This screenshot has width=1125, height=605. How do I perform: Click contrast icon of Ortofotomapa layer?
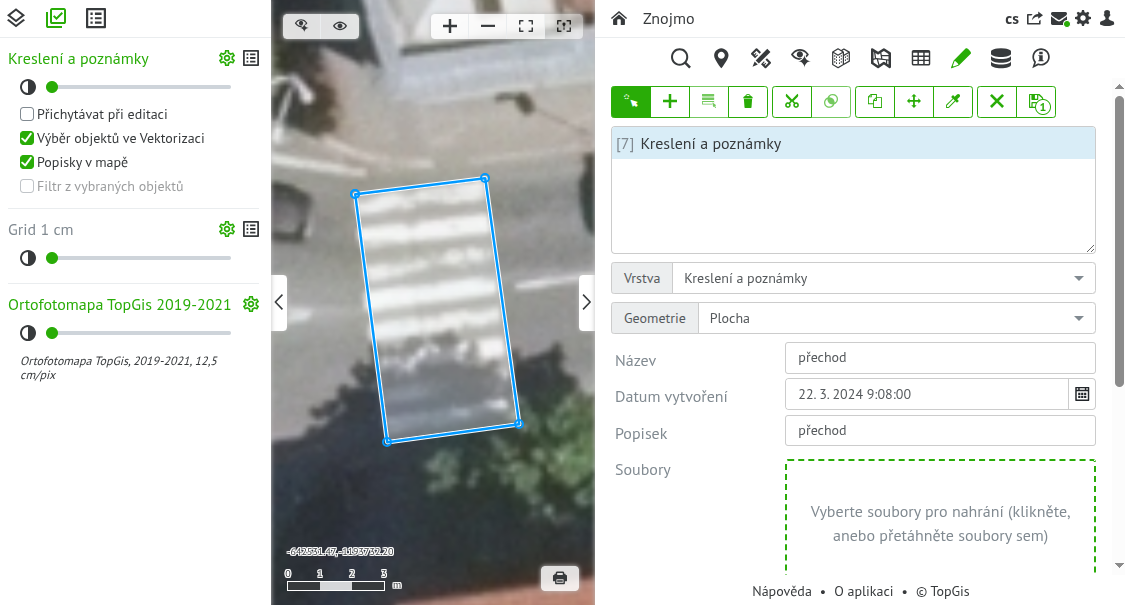tap(28, 333)
